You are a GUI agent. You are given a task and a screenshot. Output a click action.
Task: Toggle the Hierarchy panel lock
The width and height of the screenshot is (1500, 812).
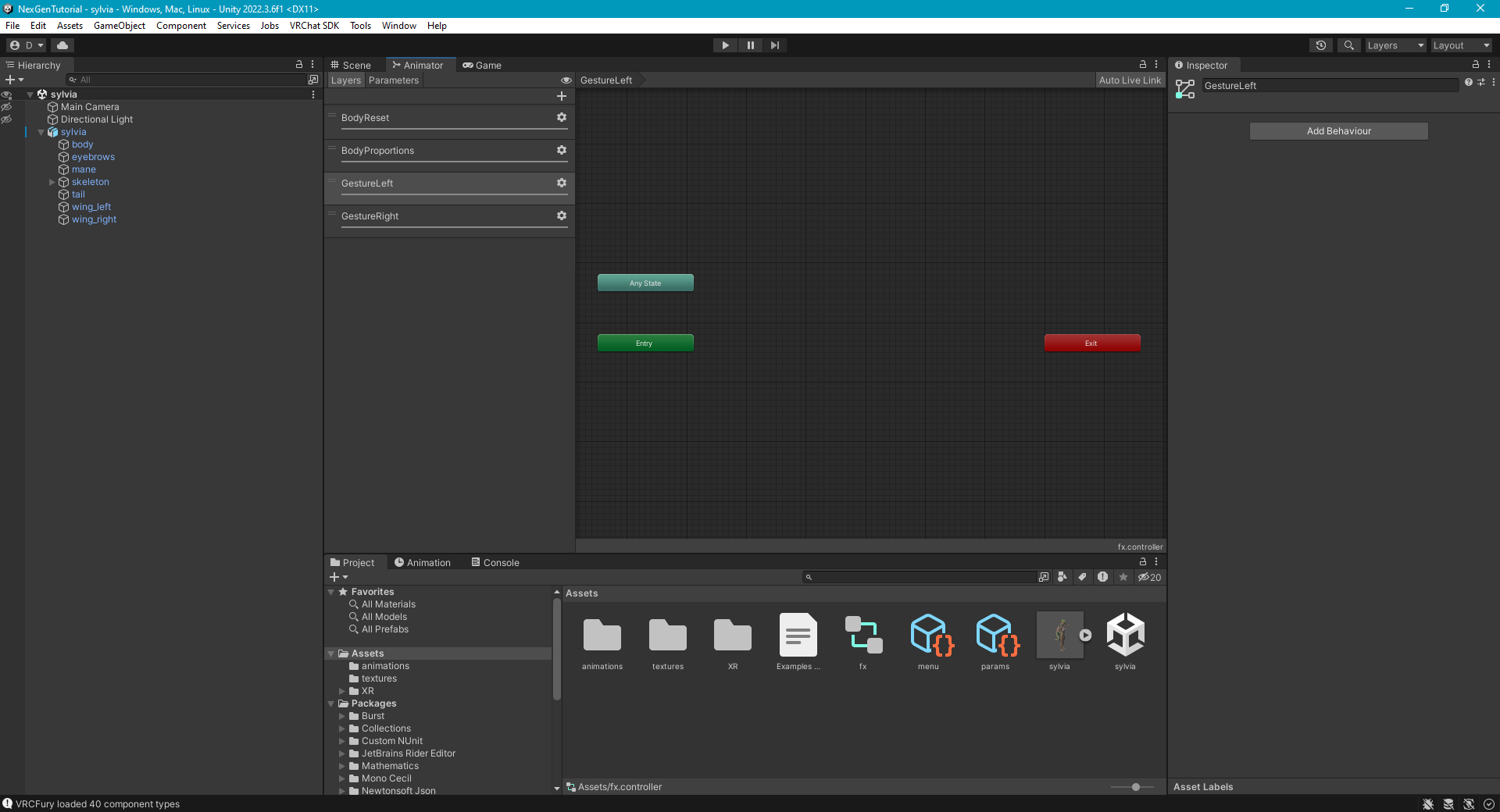click(x=299, y=65)
